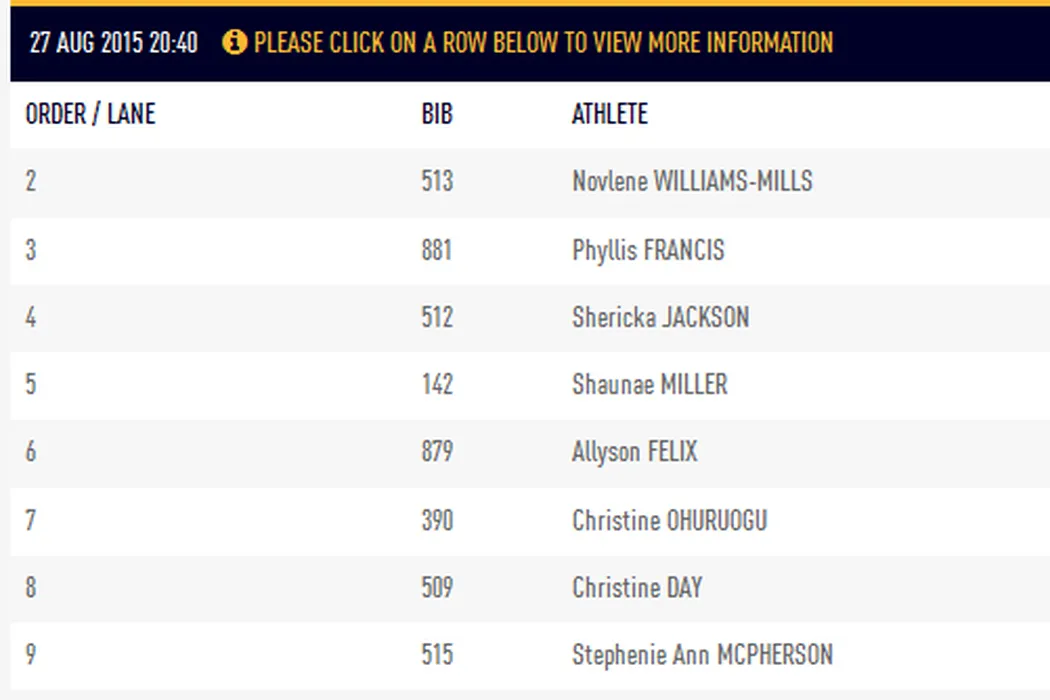Screen dimensions: 1050x700
Task: Open Novlene WILLIAMS-MILLS row details
Action: tap(692, 181)
